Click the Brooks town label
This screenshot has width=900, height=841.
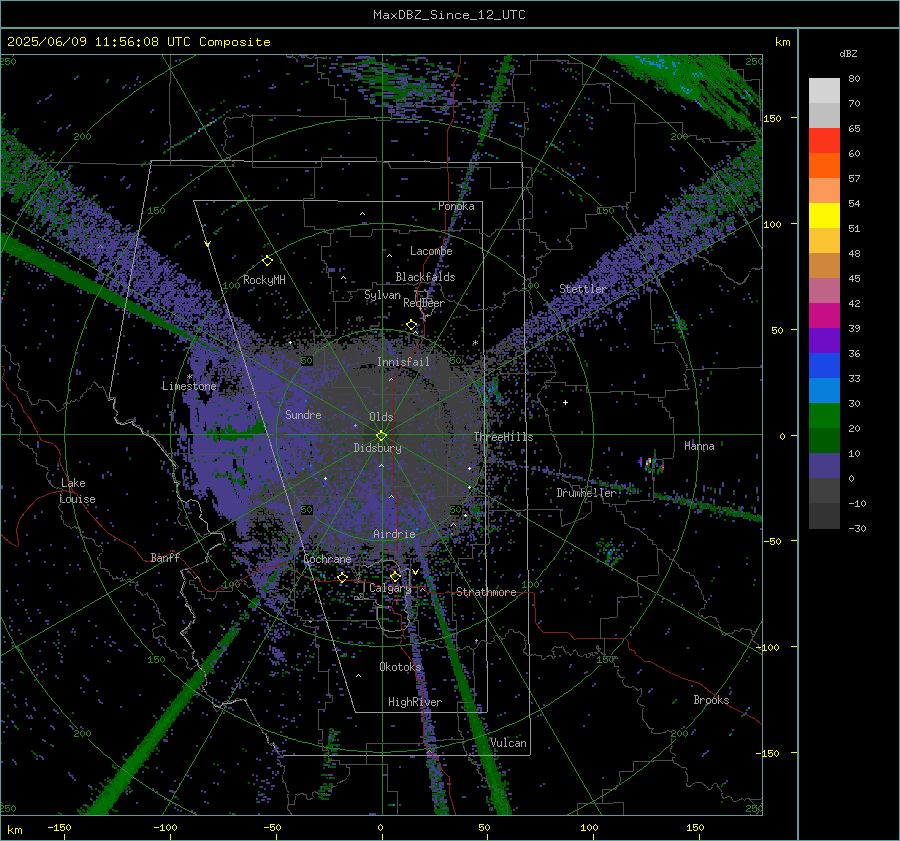point(711,700)
